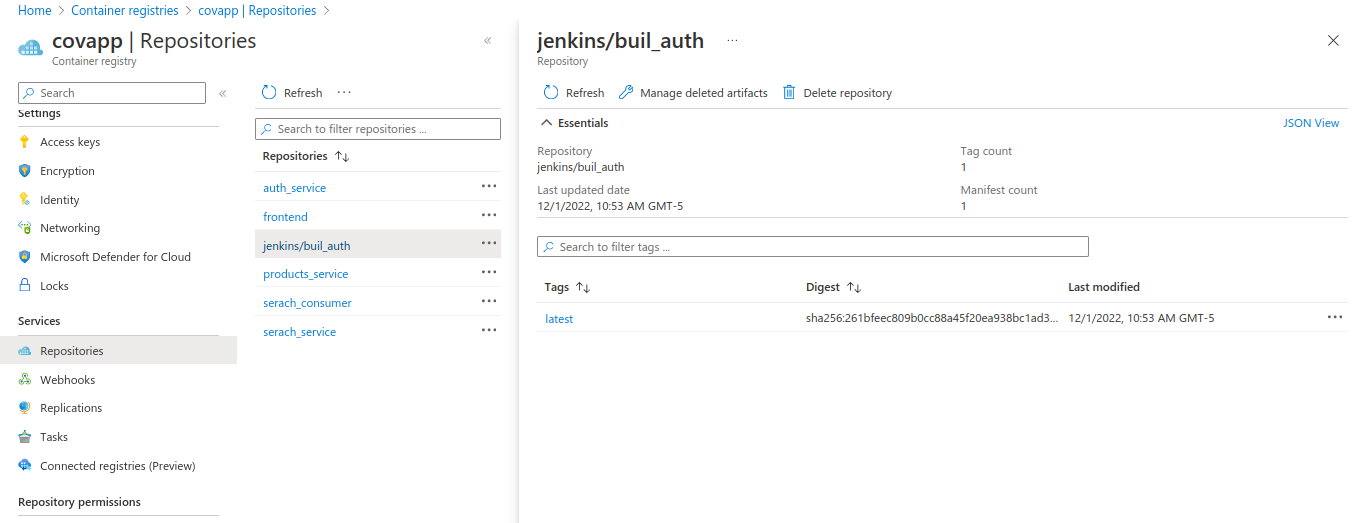Viewport: 1362px width, 523px height.
Task: Click the Replications globe icon
Action: (25, 408)
